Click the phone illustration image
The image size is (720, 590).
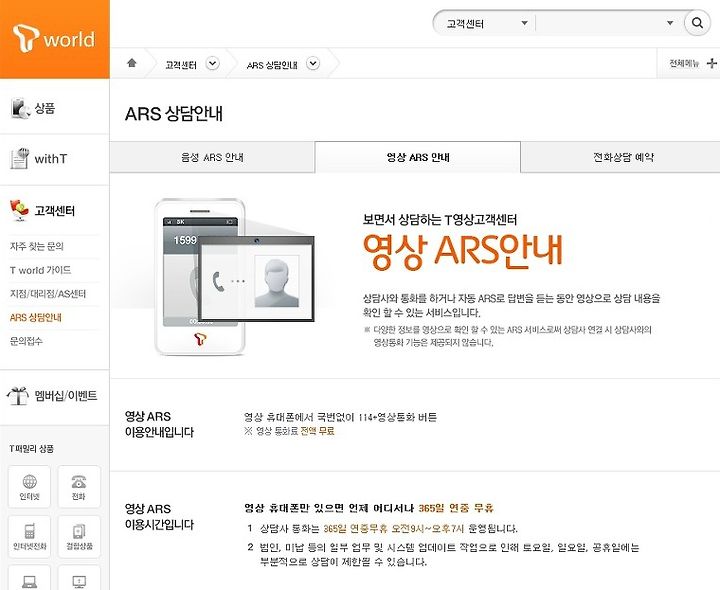(234, 276)
